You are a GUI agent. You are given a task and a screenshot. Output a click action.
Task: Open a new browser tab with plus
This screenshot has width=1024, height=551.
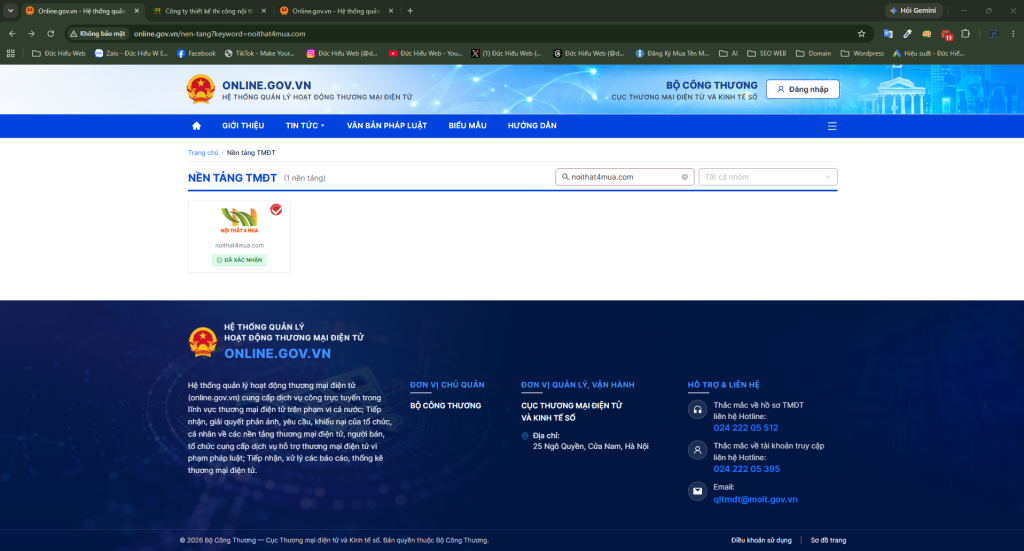pos(410,11)
